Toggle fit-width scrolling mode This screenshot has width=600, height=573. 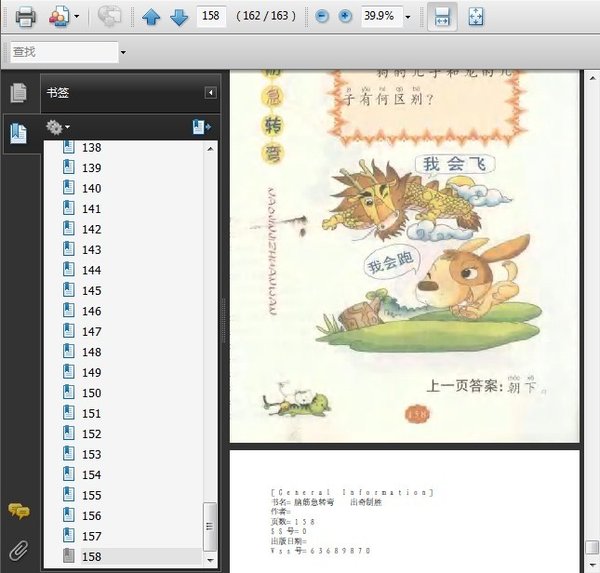pos(442,16)
